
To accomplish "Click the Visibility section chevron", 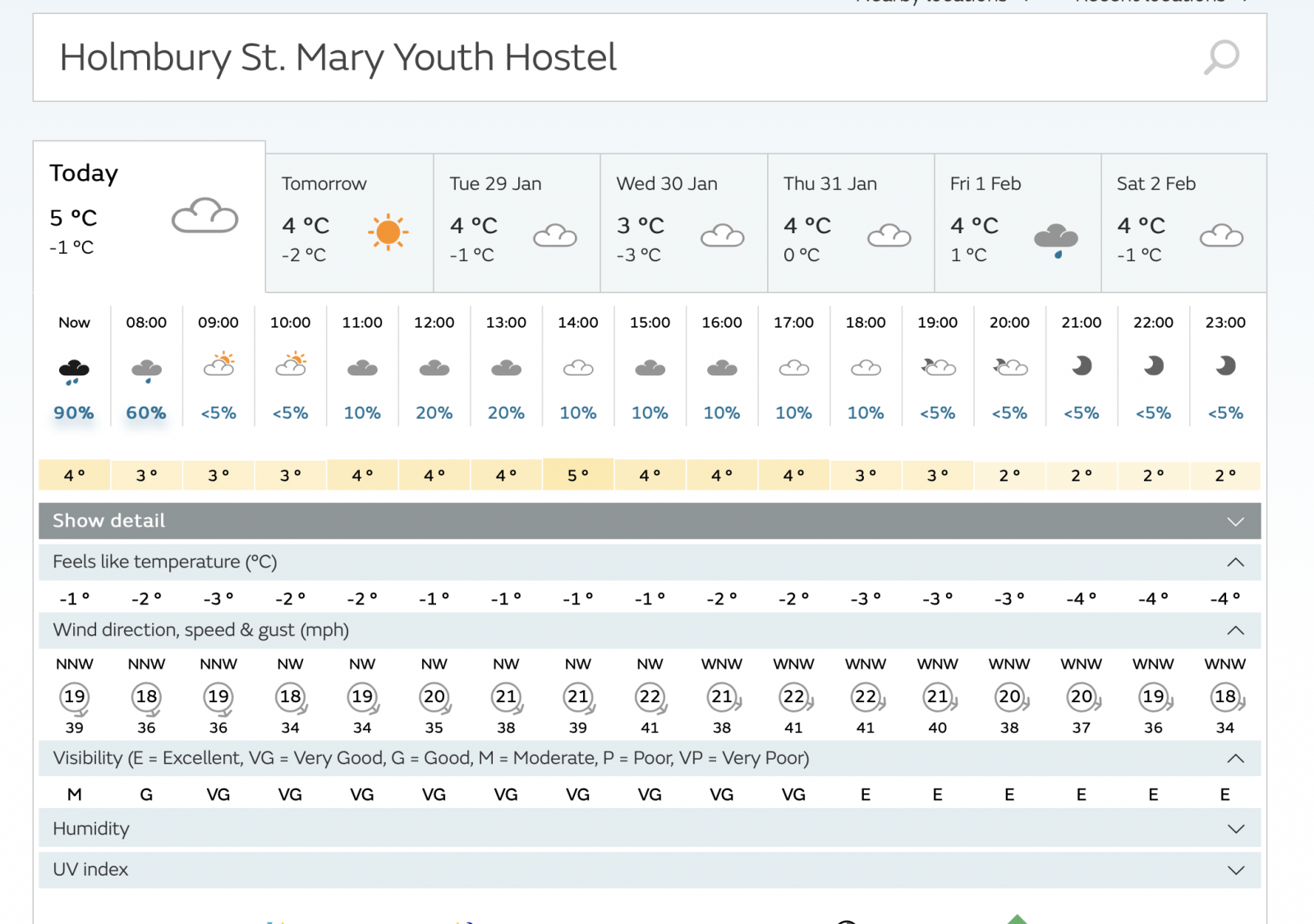I will (x=1235, y=758).
